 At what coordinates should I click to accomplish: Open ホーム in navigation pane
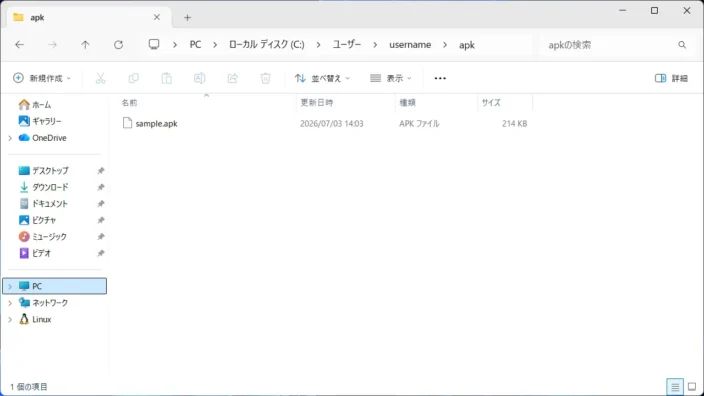coord(41,105)
